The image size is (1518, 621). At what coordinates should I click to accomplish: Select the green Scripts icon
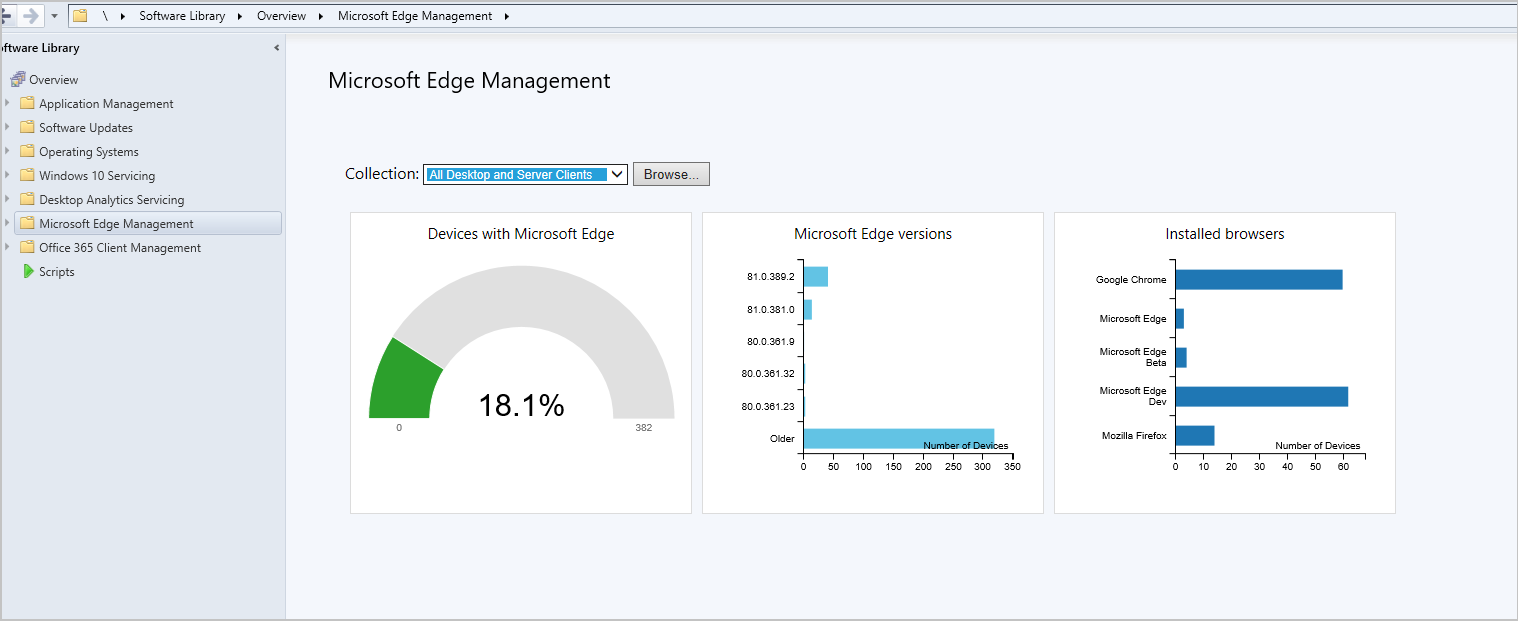(x=26, y=271)
